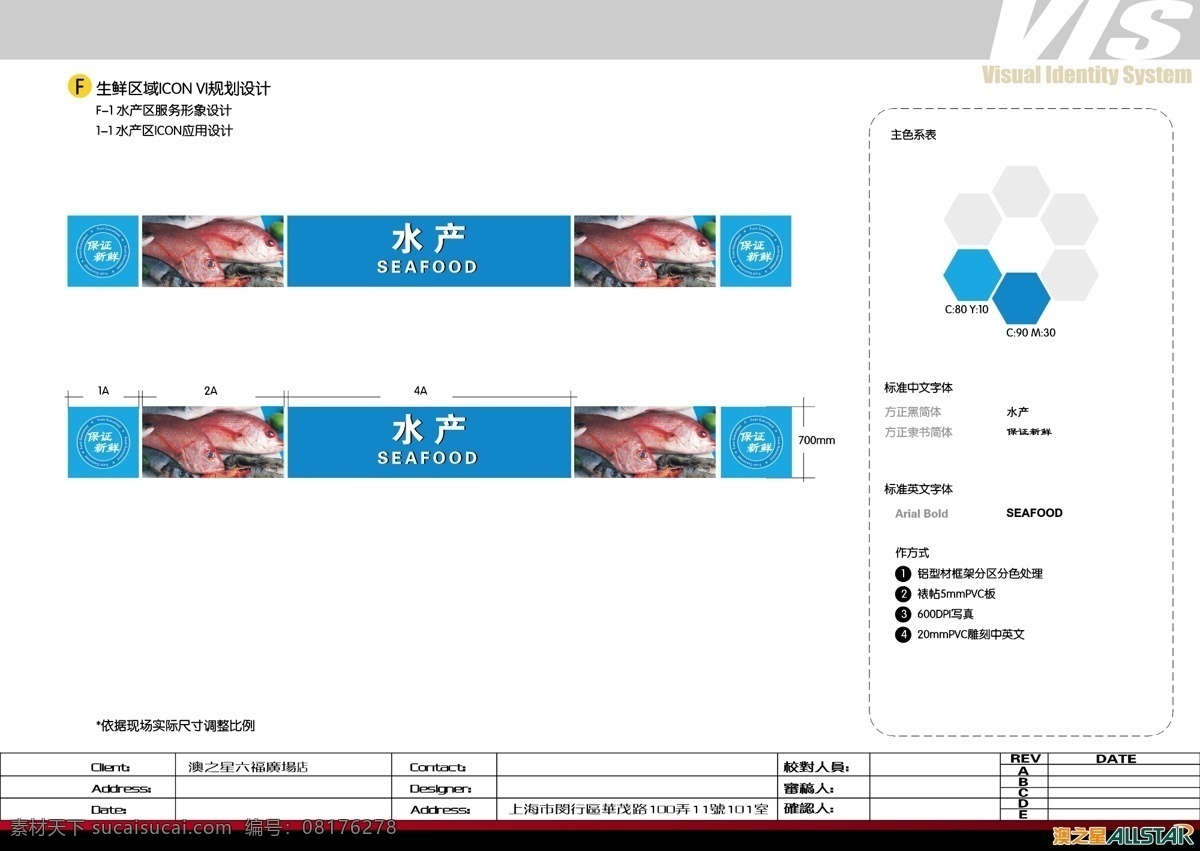Click the 4A dimension label
The width and height of the screenshot is (1200, 851).
click(421, 392)
